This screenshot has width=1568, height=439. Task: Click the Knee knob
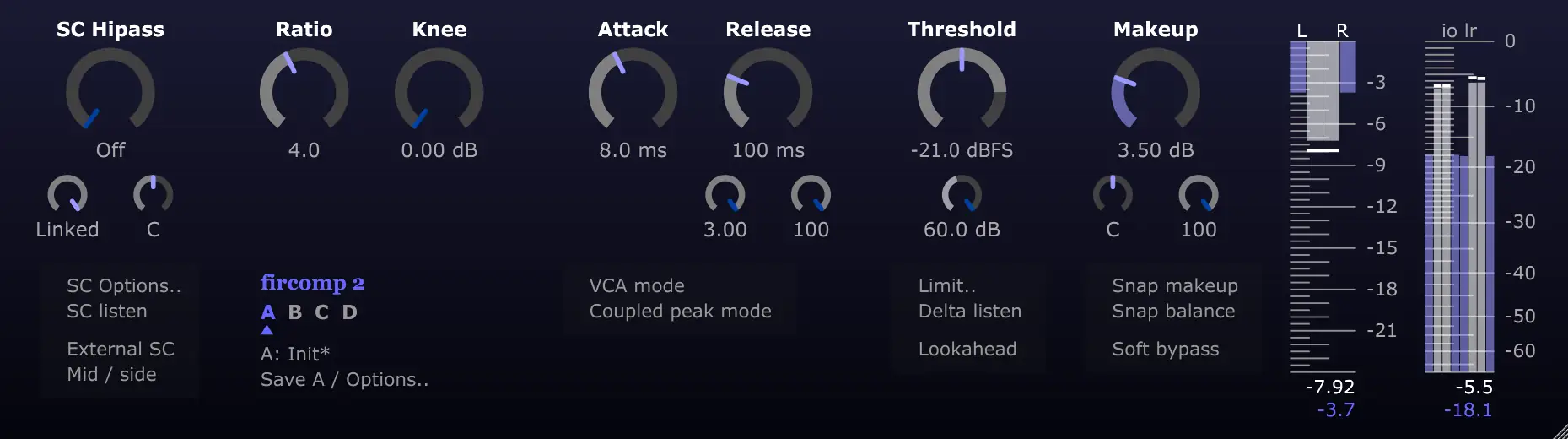[439, 91]
